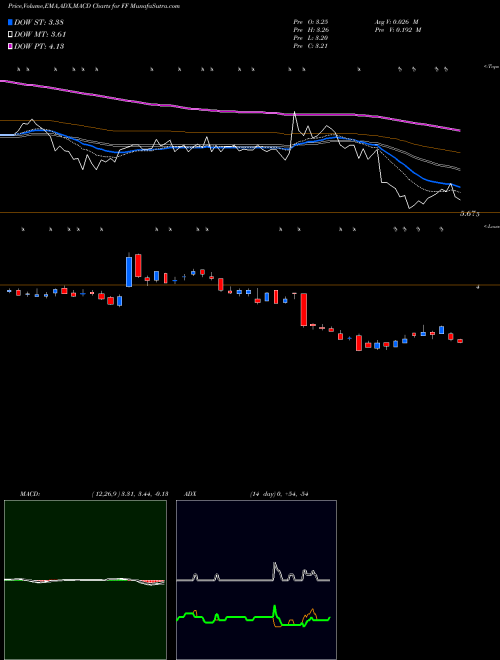Select the chart title mentioning MunafaSutra.com
Screen dimensions: 500x660
click(94, 7)
